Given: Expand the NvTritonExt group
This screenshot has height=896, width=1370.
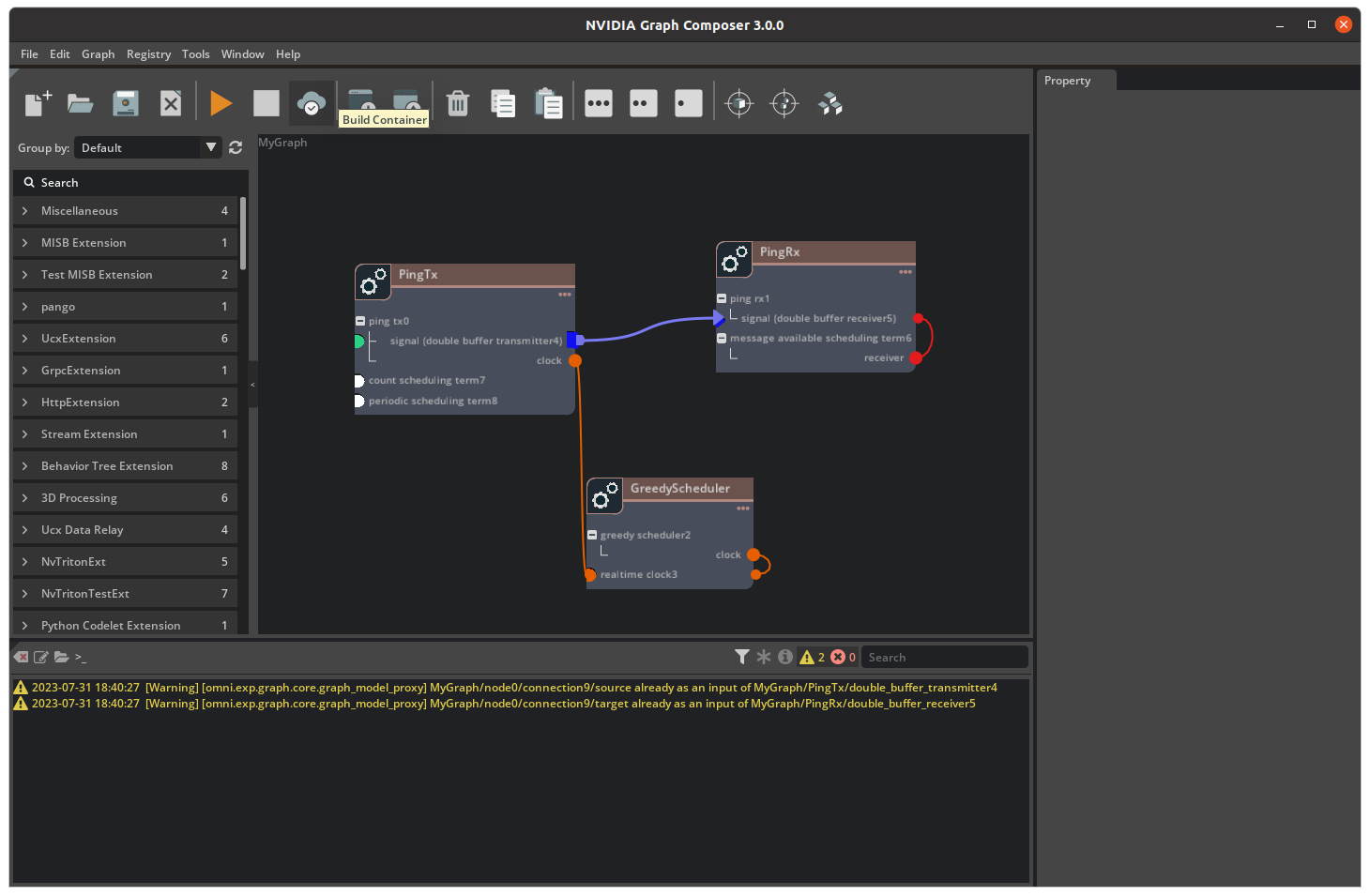Looking at the screenshot, I should point(25,562).
